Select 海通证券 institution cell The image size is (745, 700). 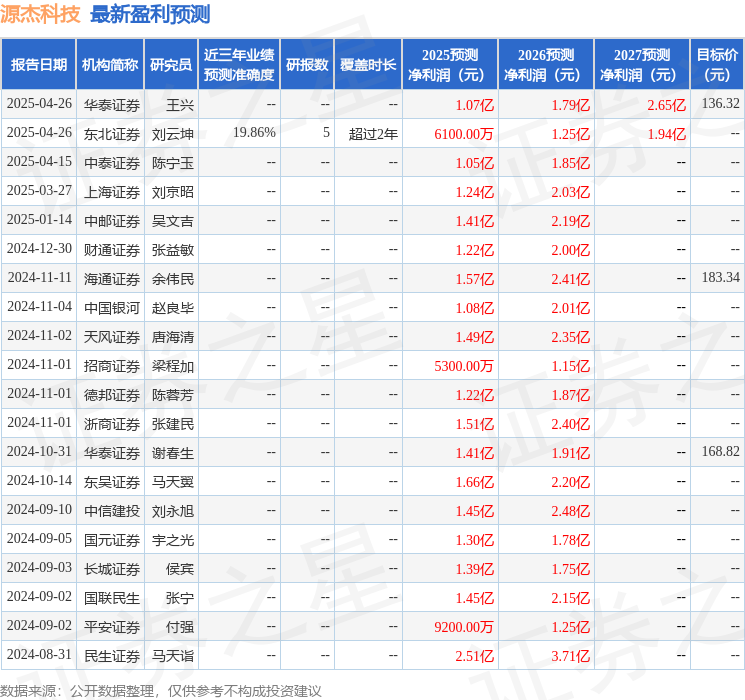[112, 279]
